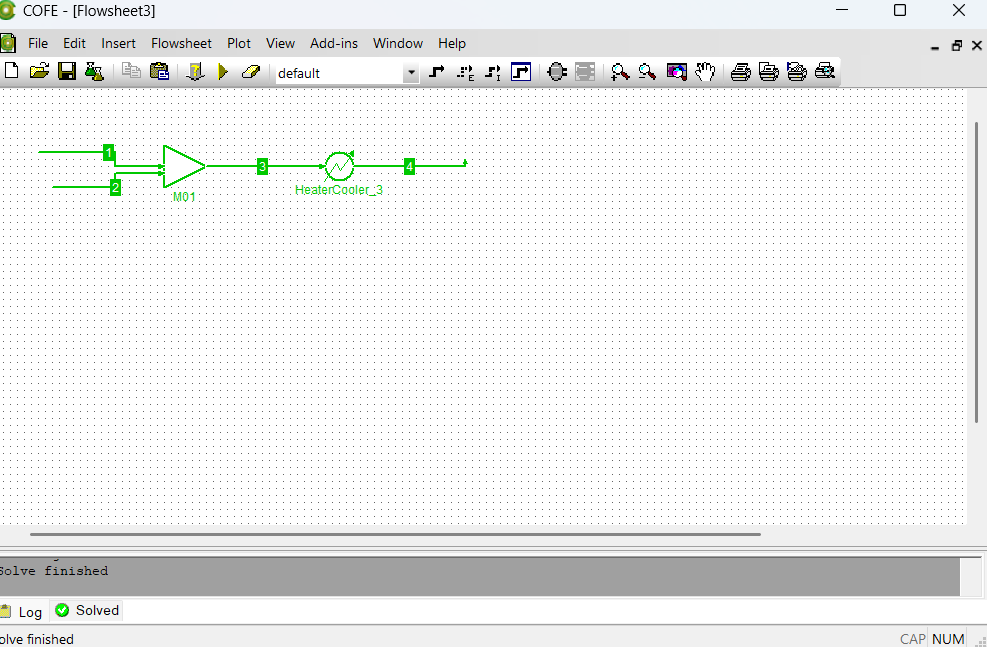Open the Add-ins menu
The height and width of the screenshot is (647, 987).
(x=334, y=43)
